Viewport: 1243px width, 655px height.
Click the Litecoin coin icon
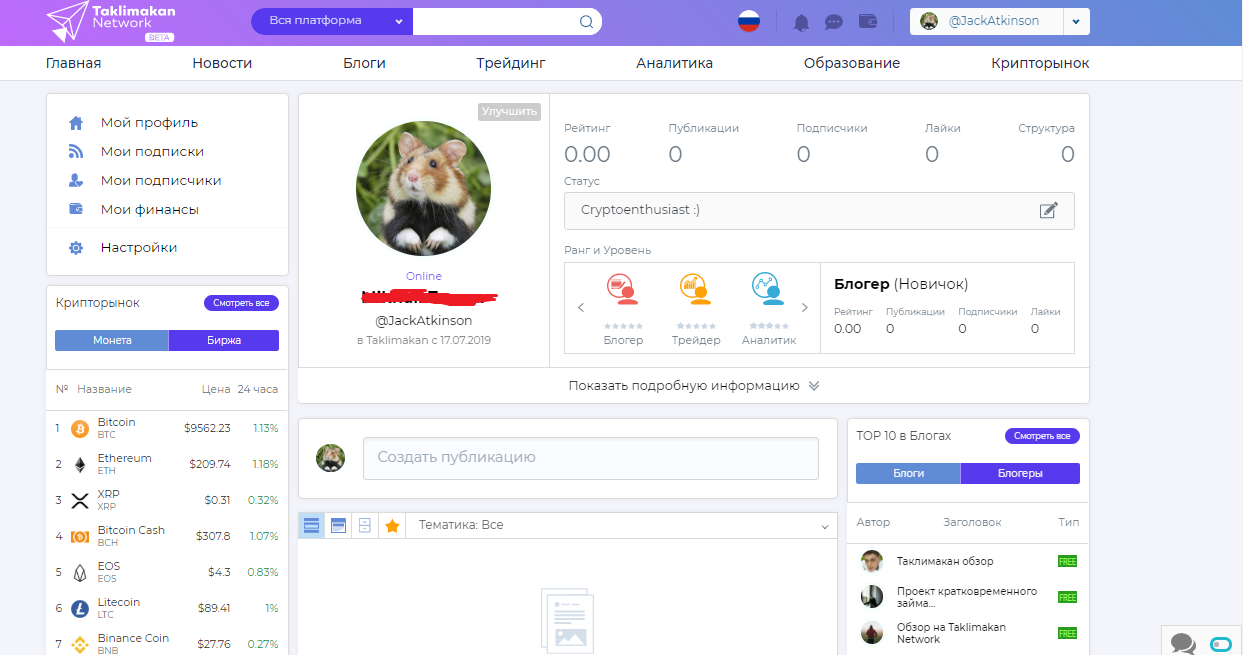click(80, 609)
